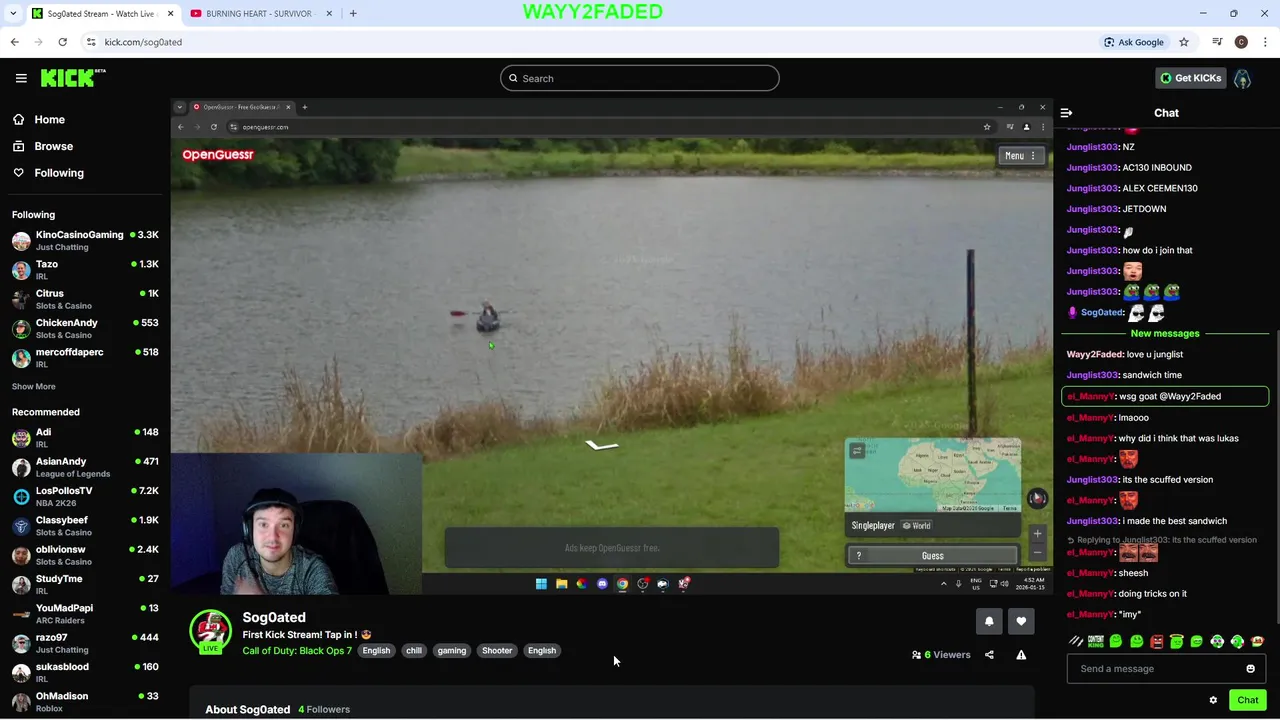Open Call of Duty: Black Ops 7 category
The image size is (1280, 720).
(297, 651)
